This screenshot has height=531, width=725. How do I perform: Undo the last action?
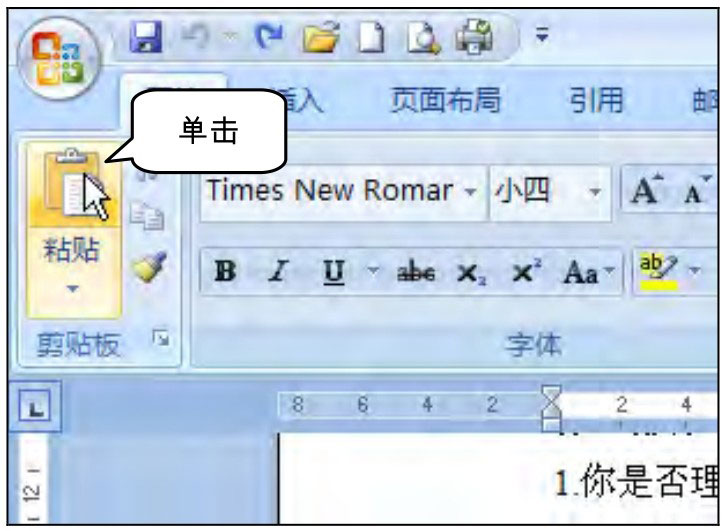pos(197,36)
